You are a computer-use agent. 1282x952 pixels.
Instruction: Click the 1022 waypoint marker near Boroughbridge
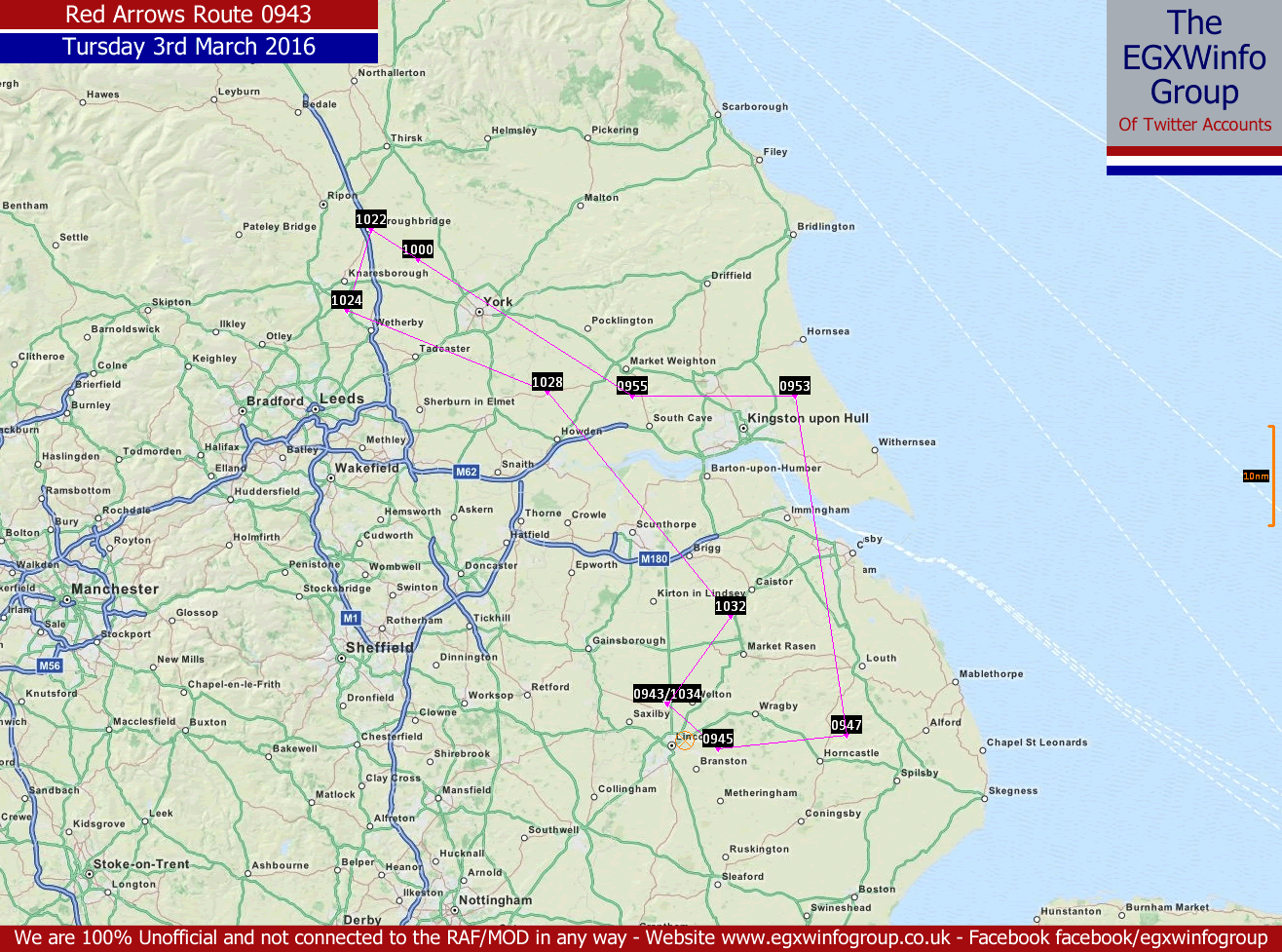(370, 220)
